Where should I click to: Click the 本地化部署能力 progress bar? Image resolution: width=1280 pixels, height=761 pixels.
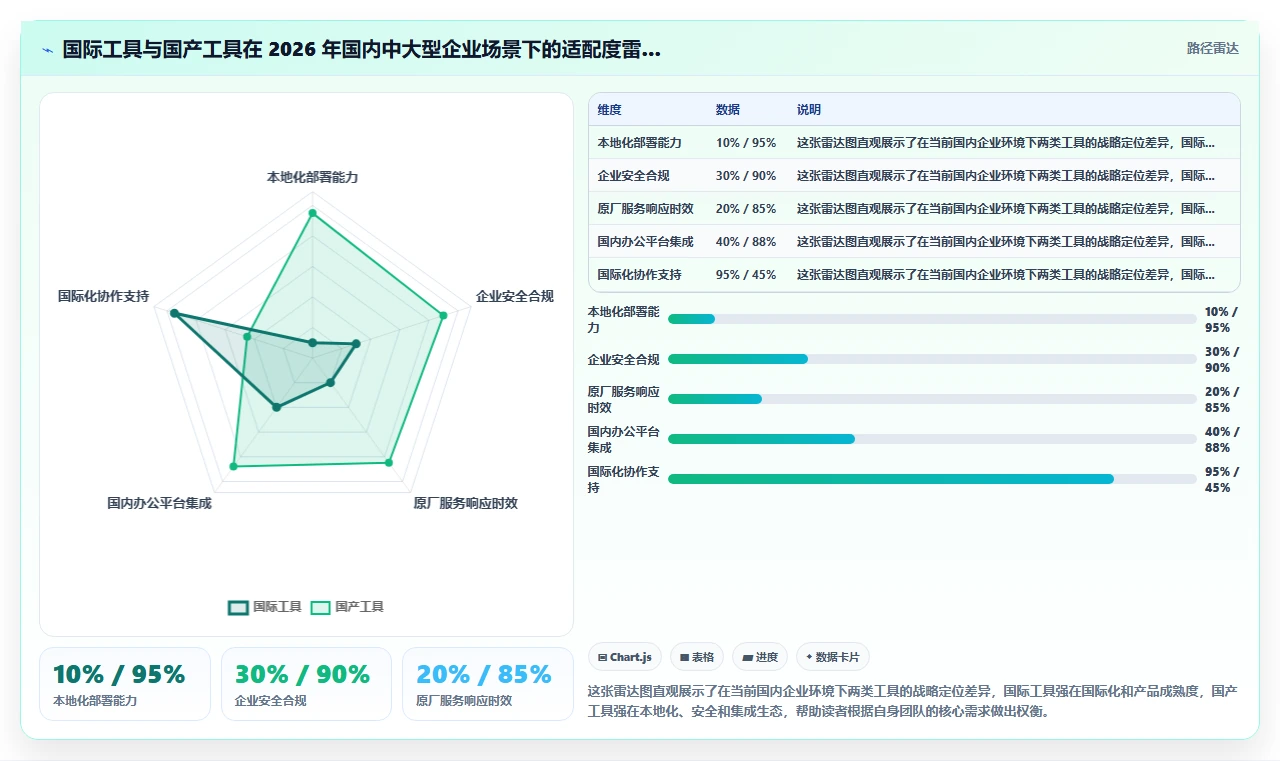point(932,319)
